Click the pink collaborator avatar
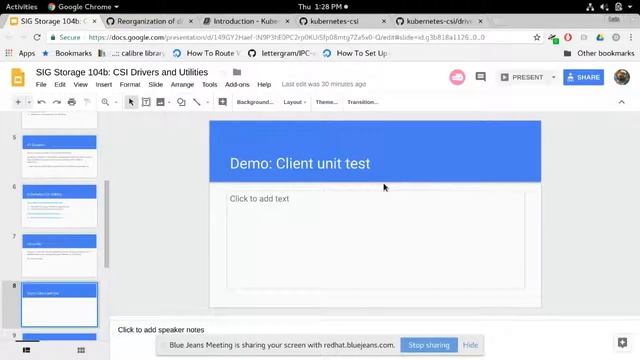640x360 pixels. pos(457,77)
